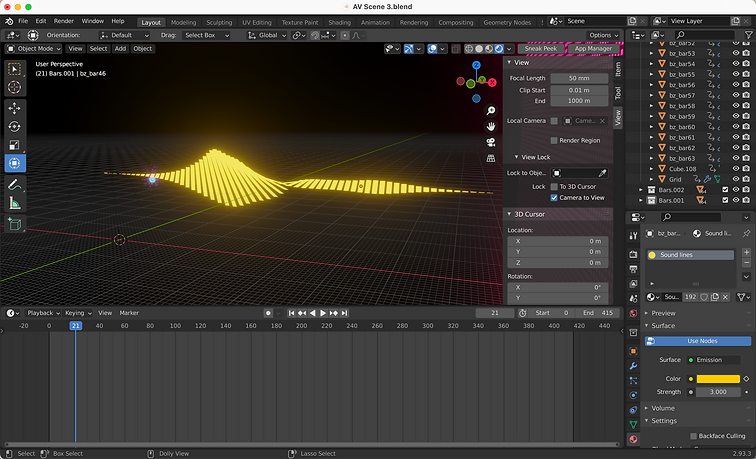
Task: Activate the 3D Cursor tool
Action: 15,87
